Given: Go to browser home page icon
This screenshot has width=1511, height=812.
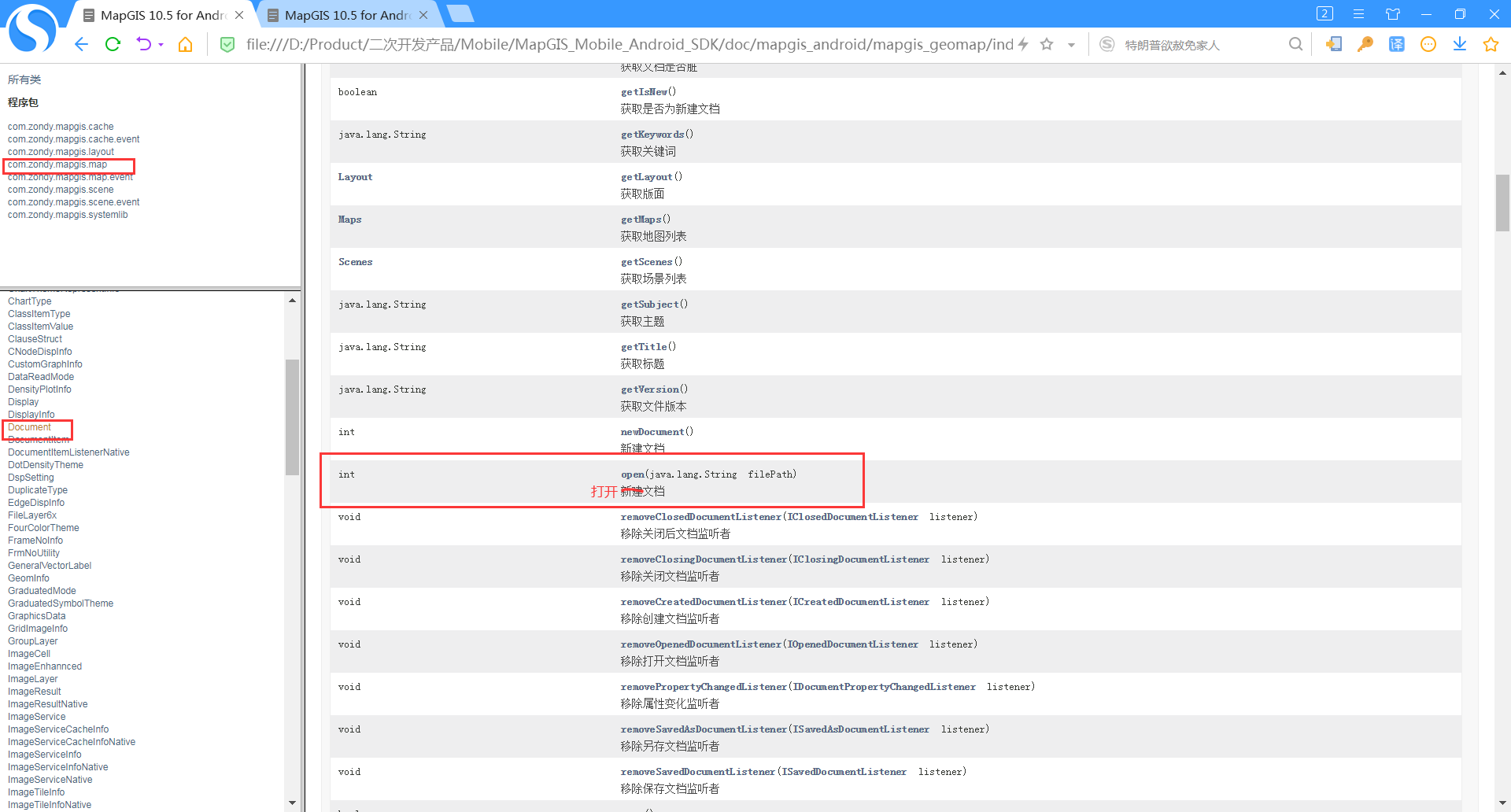Looking at the screenshot, I should (x=185, y=45).
